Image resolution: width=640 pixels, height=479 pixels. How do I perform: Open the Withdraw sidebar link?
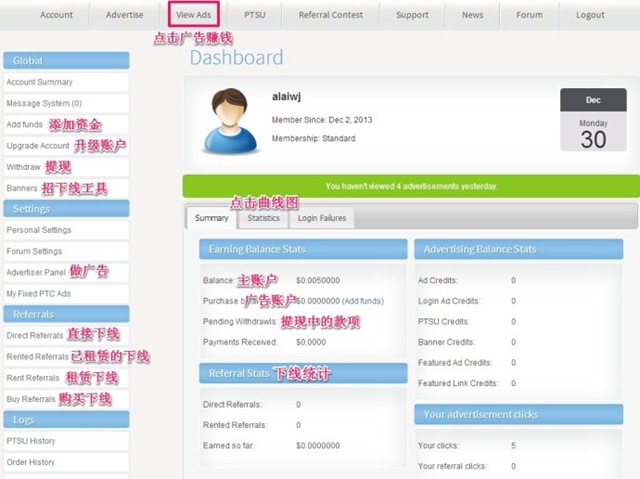(x=24, y=167)
